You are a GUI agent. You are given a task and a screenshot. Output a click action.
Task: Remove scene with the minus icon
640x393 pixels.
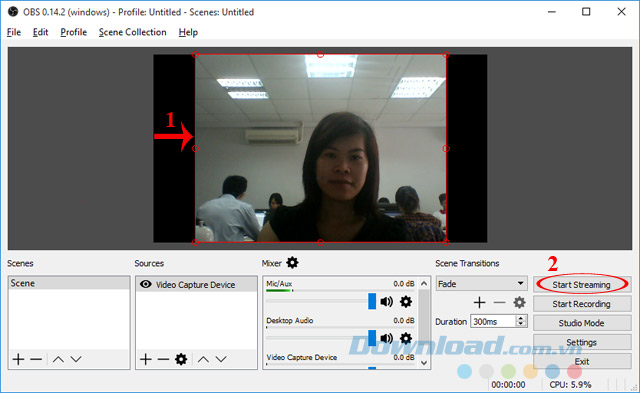click(36, 359)
